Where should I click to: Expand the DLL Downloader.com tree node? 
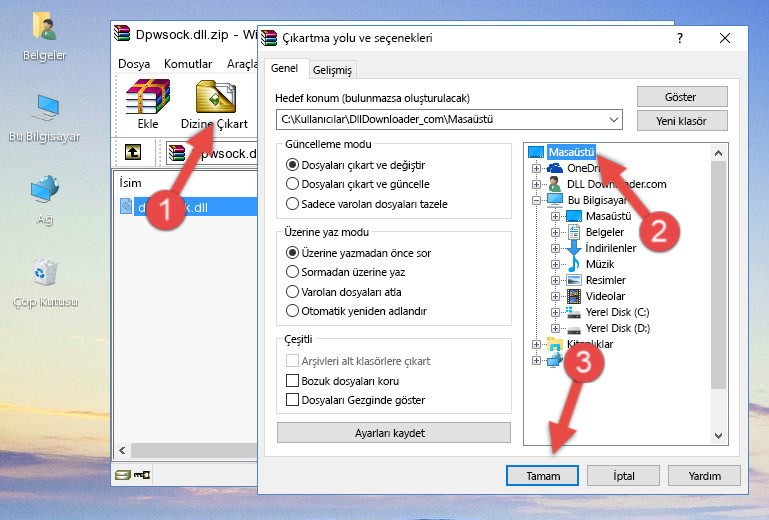coord(536,184)
